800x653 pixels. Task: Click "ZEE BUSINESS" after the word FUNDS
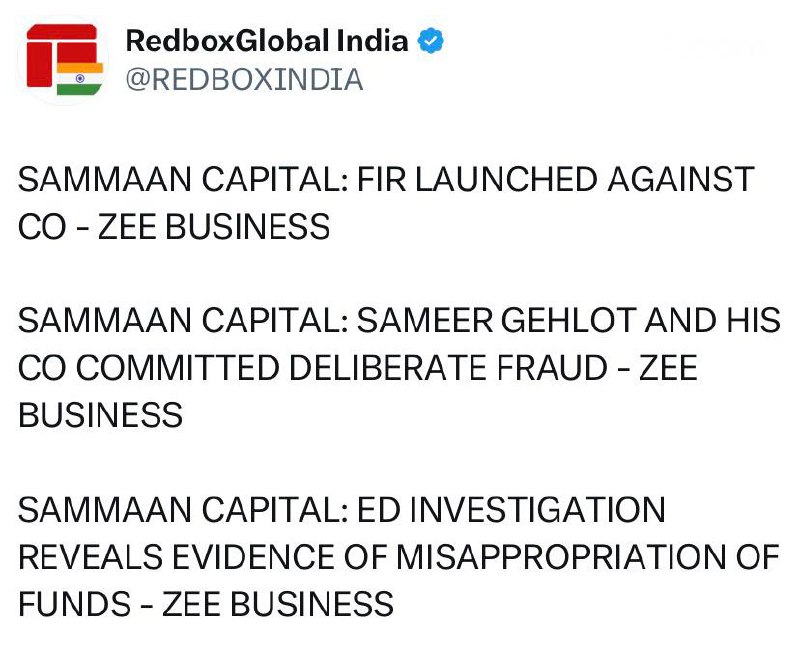click(x=278, y=603)
